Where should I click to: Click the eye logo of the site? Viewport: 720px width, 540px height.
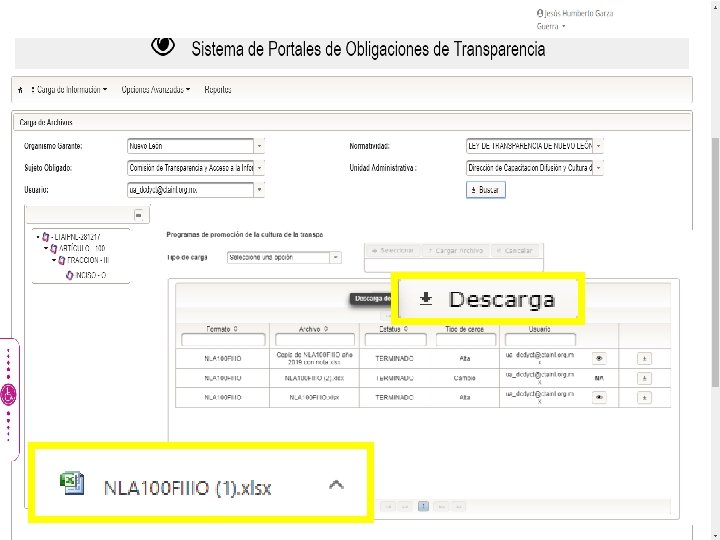click(163, 46)
